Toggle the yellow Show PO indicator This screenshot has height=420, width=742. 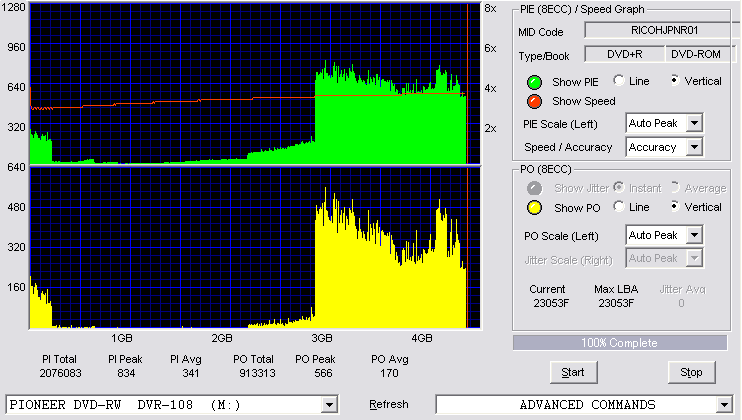[x=534, y=208]
